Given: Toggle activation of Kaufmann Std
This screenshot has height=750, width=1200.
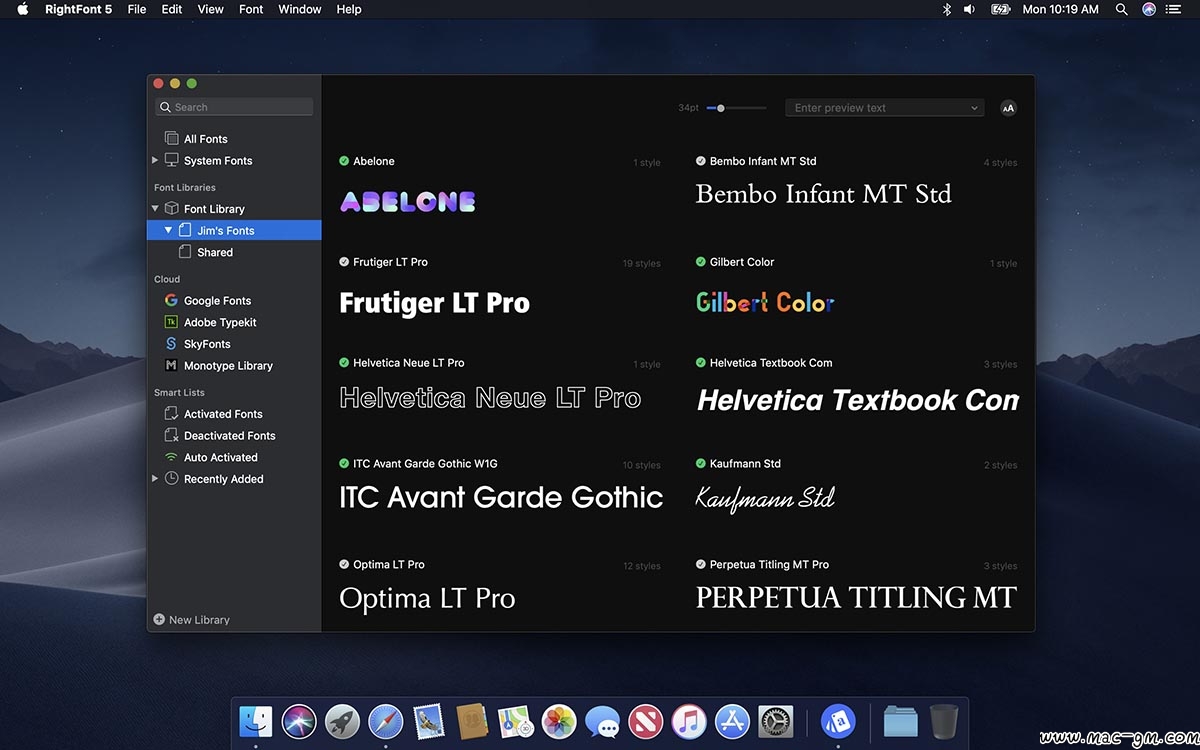Looking at the screenshot, I should point(701,464).
